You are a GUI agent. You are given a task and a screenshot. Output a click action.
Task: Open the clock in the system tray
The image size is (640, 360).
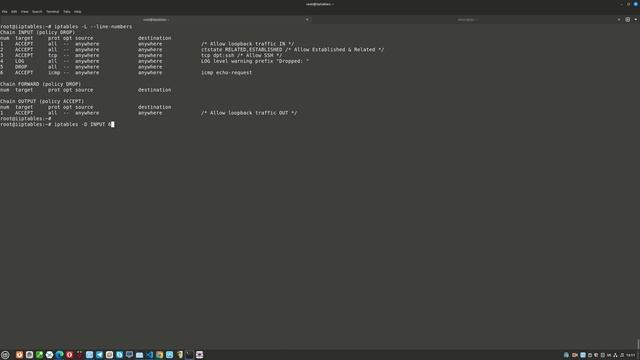(x=631, y=355)
